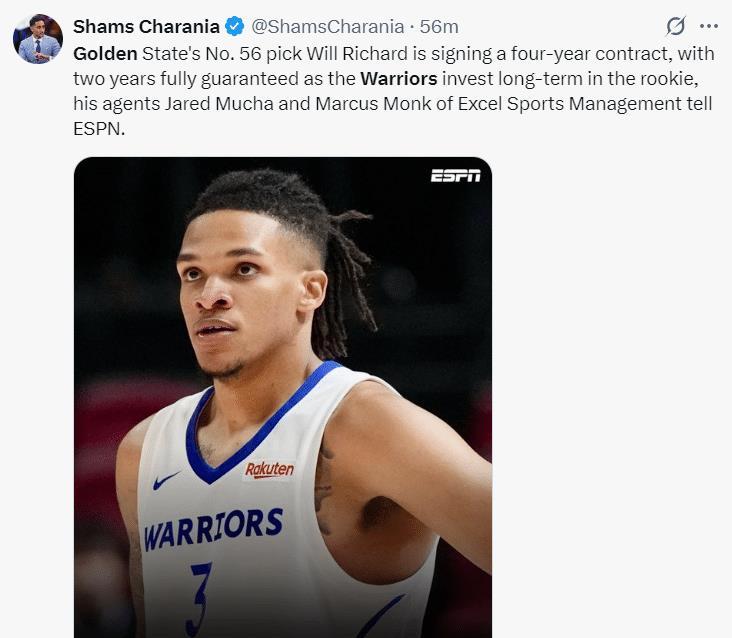
Task: Click the bold Warriors word in the post text
Action: pyautogui.click(x=397, y=79)
